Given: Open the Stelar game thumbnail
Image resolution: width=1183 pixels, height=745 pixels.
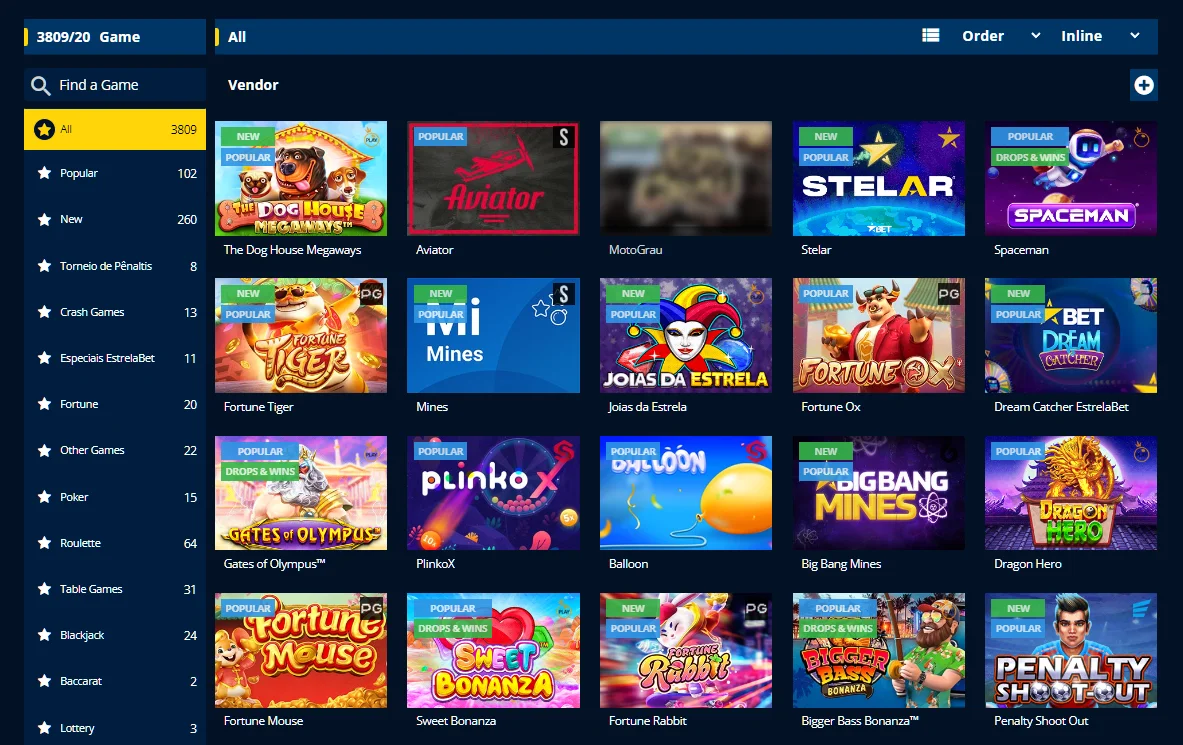Looking at the screenshot, I should click(x=879, y=178).
